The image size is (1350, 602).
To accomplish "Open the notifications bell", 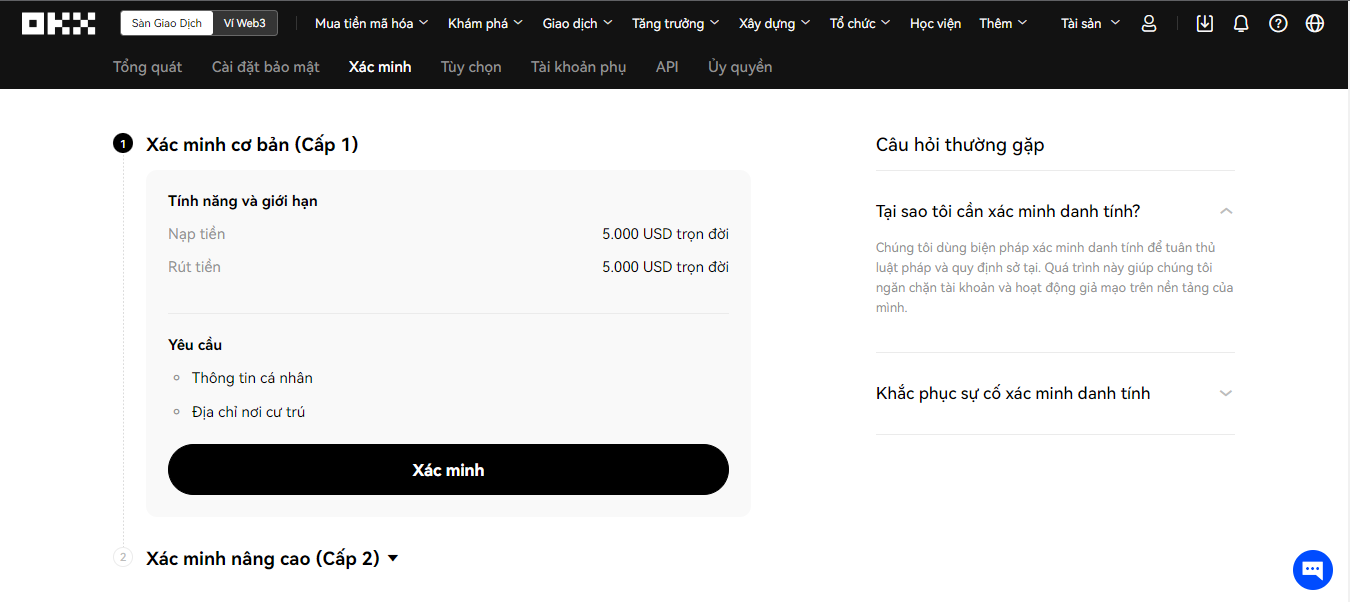I will coord(1241,22).
